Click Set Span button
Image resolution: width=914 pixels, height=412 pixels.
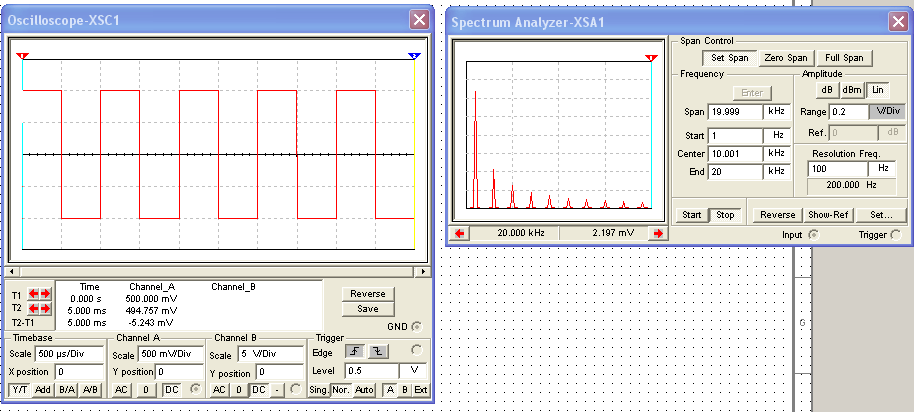730,58
